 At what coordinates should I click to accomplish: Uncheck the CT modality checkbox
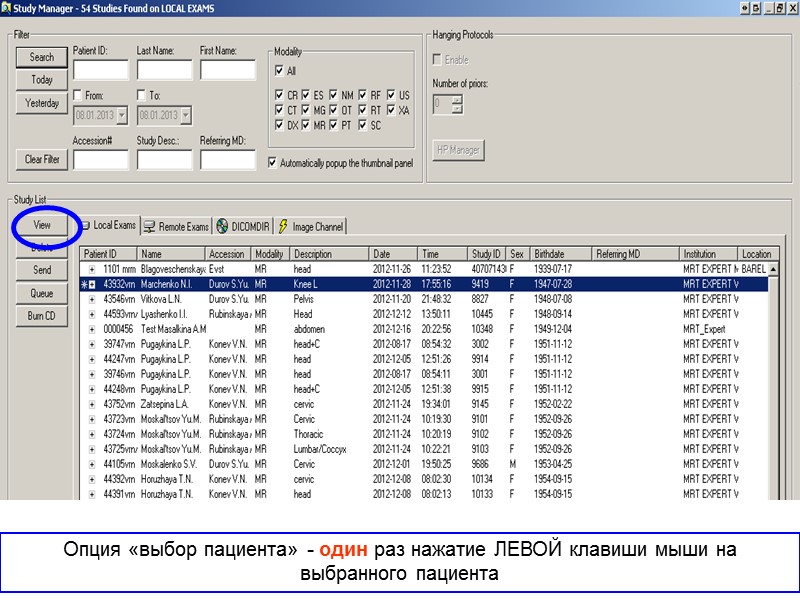[x=279, y=110]
